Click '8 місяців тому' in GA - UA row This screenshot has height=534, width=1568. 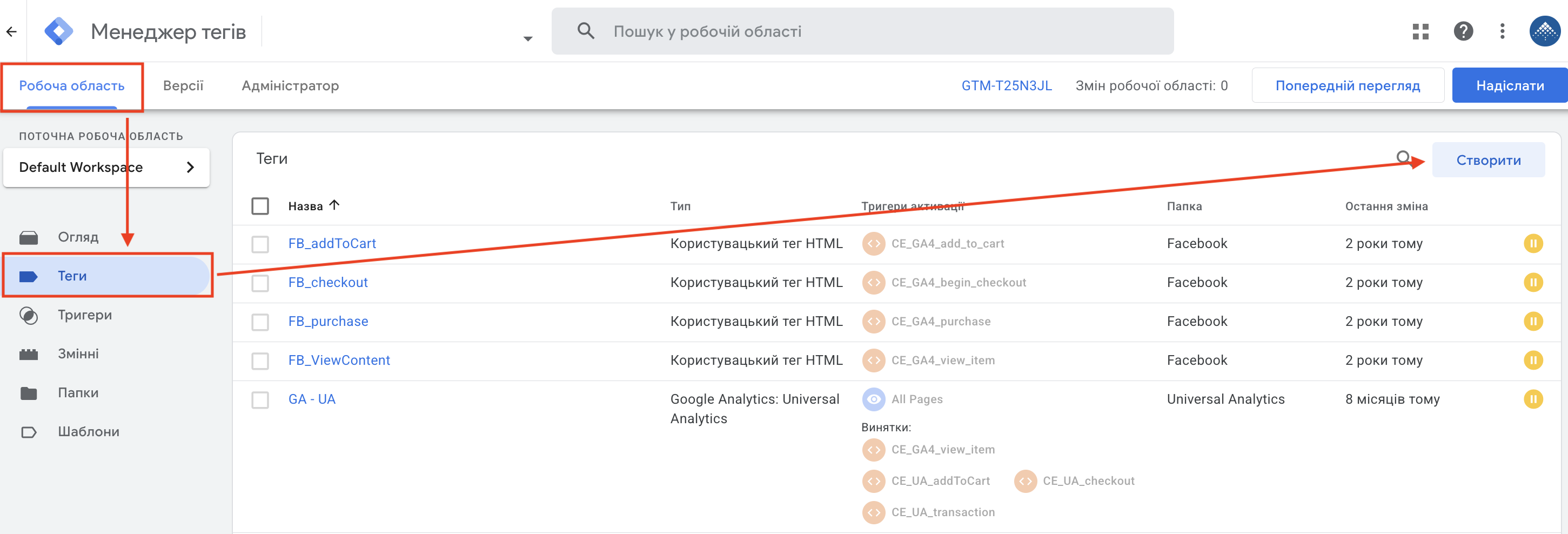point(1392,399)
